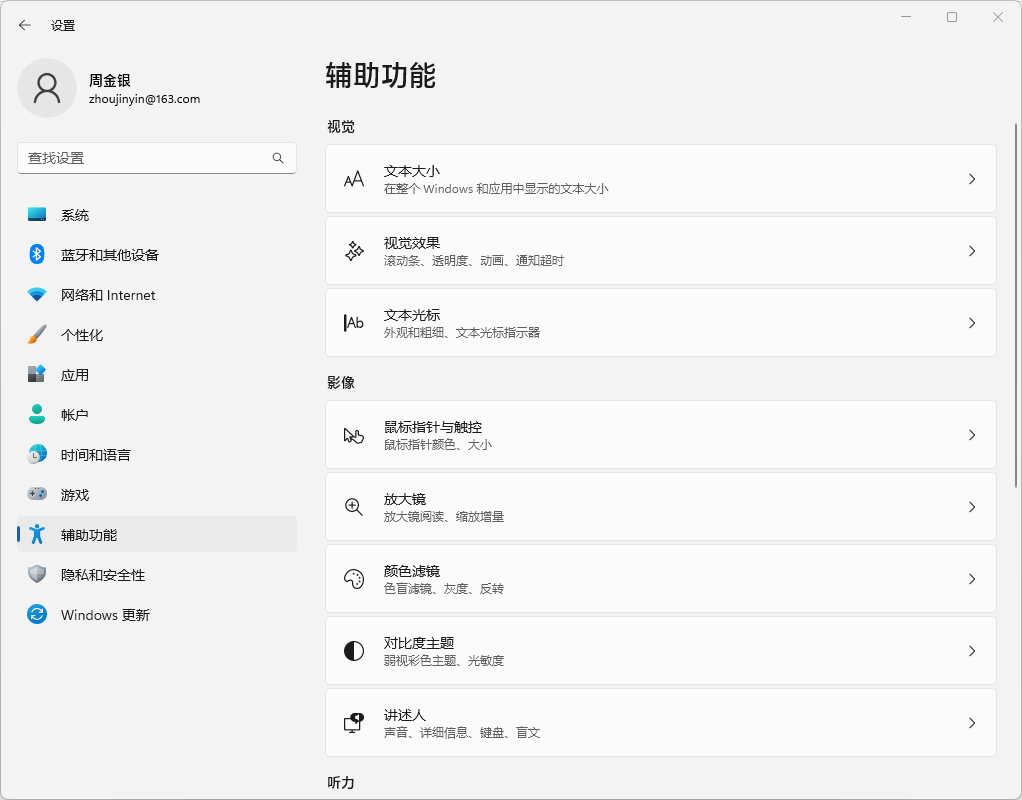Click the 查找设置 search box
The image size is (1022, 800).
point(145,158)
